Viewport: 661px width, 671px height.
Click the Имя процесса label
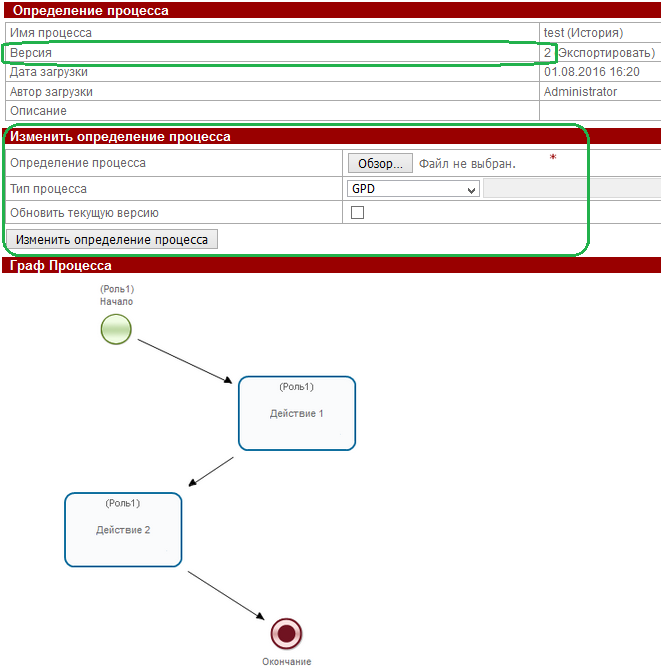51,33
